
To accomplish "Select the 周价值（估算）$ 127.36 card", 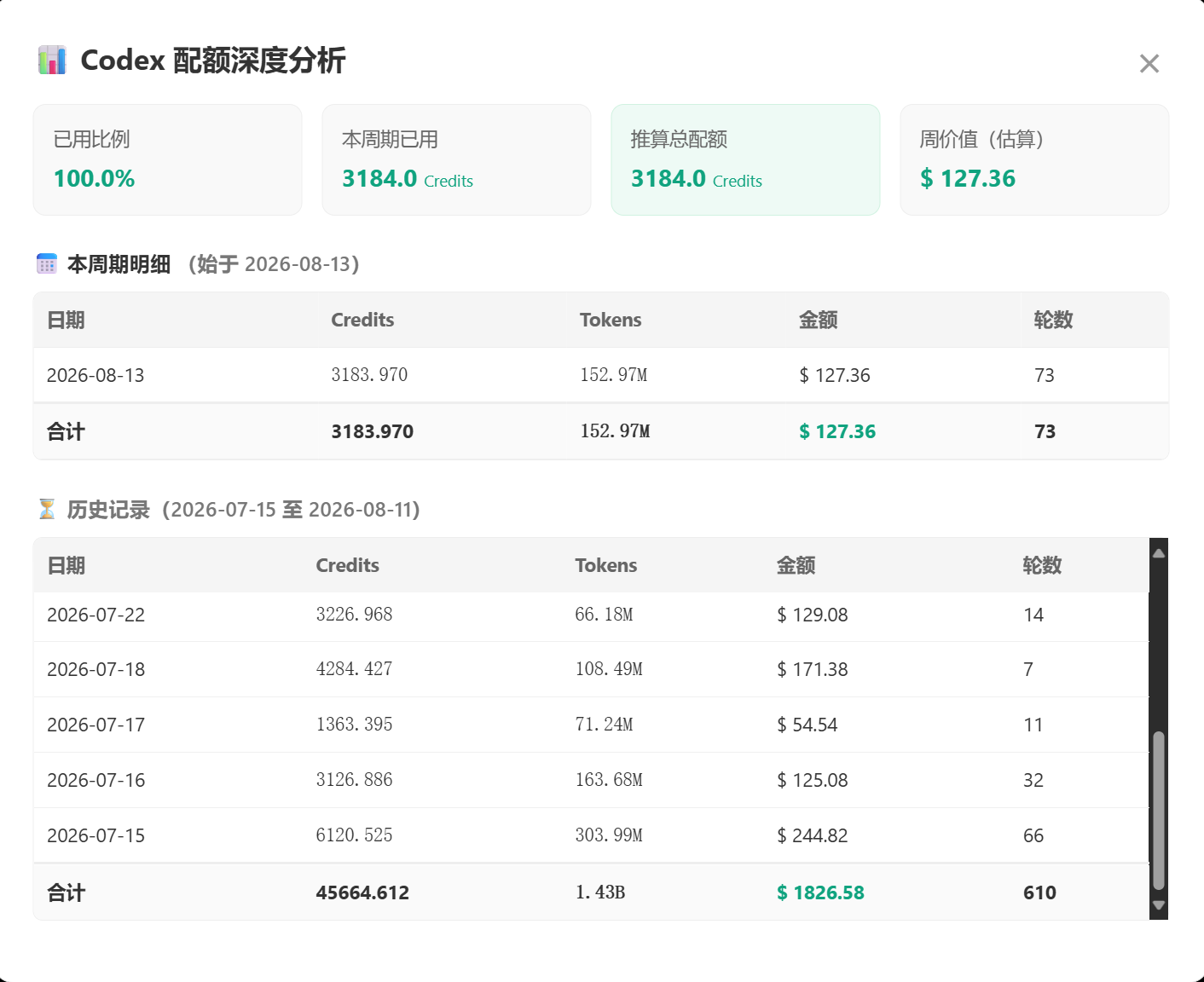I will click(1034, 159).
